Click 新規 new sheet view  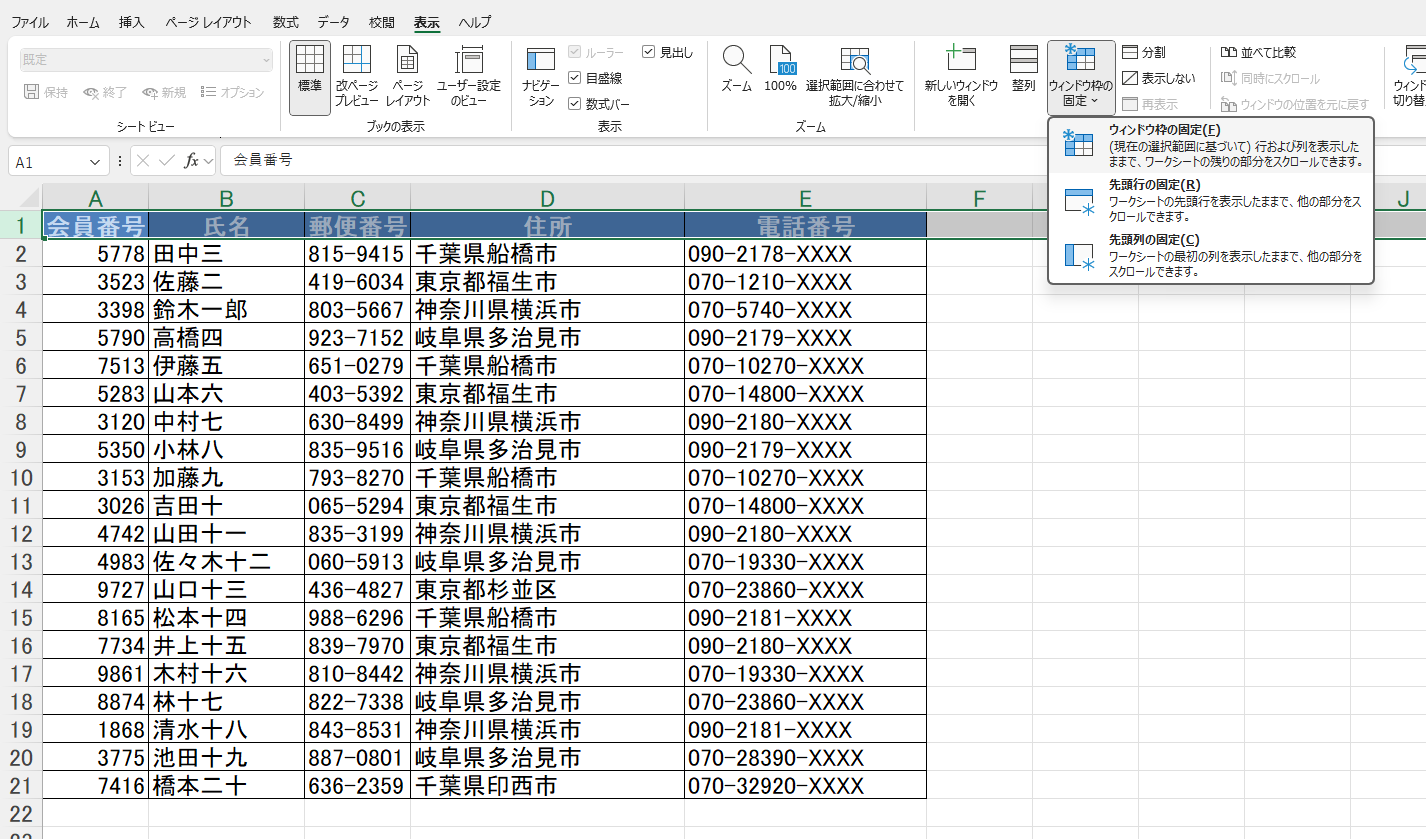[x=164, y=92]
